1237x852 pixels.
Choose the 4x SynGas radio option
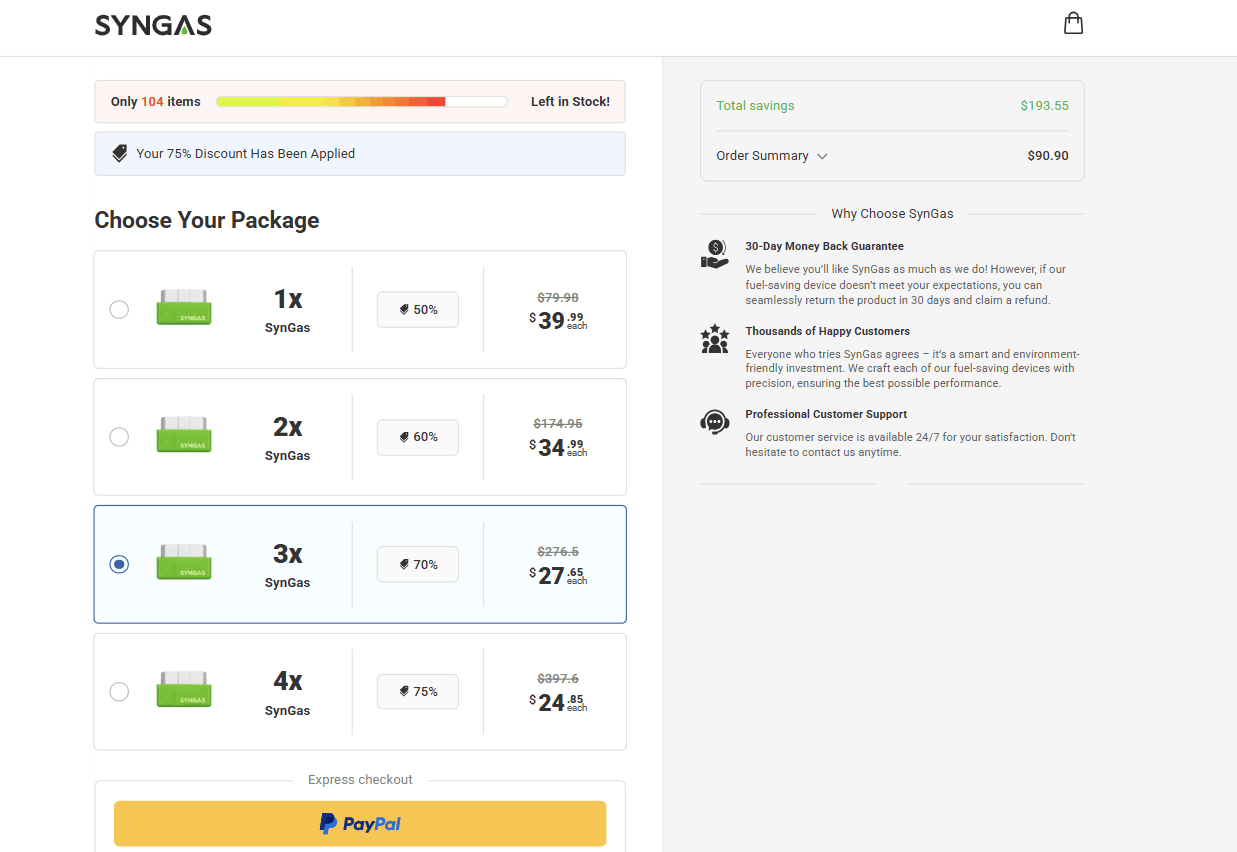119,692
